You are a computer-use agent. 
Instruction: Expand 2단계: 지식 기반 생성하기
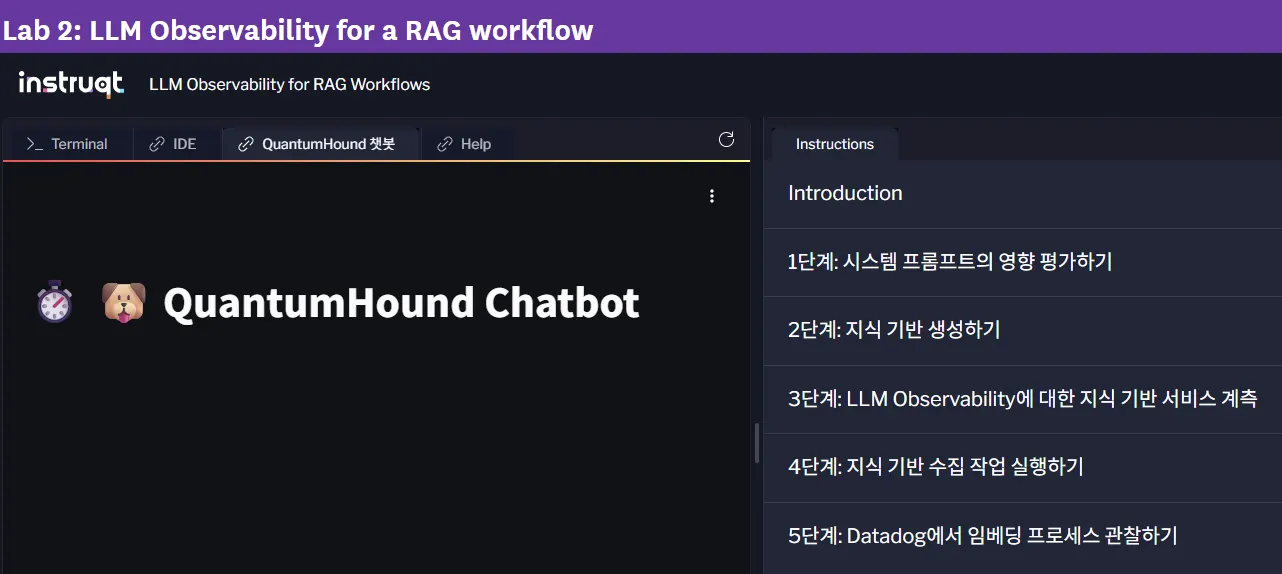(1022, 330)
